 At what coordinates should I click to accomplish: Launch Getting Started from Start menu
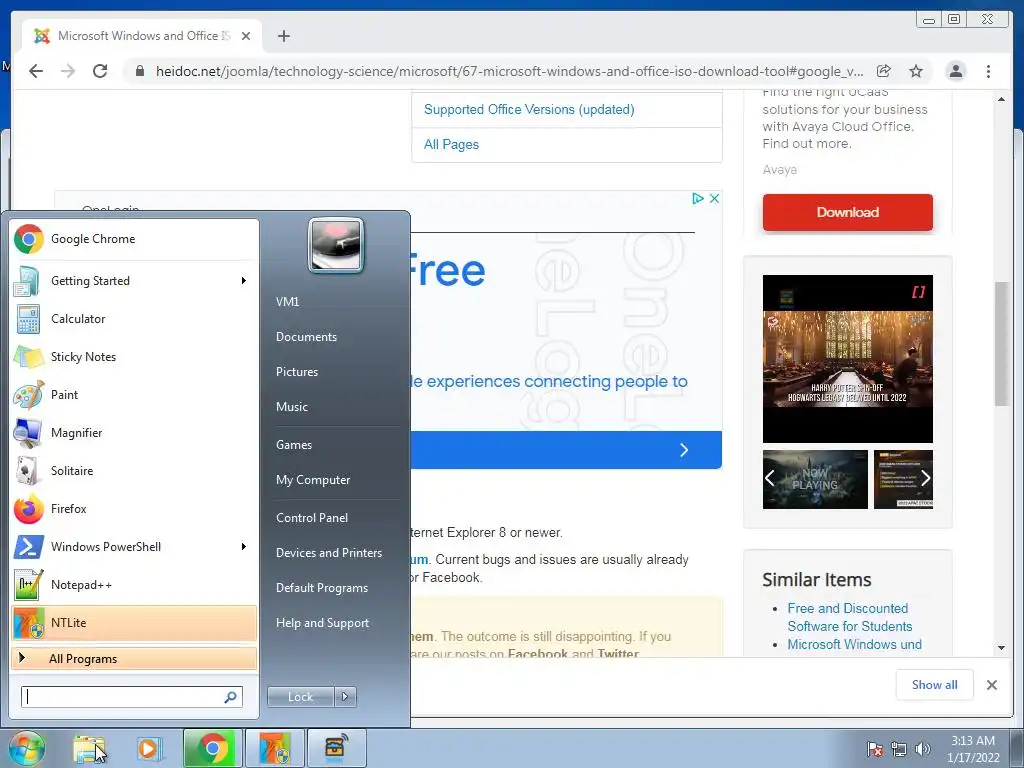134,281
